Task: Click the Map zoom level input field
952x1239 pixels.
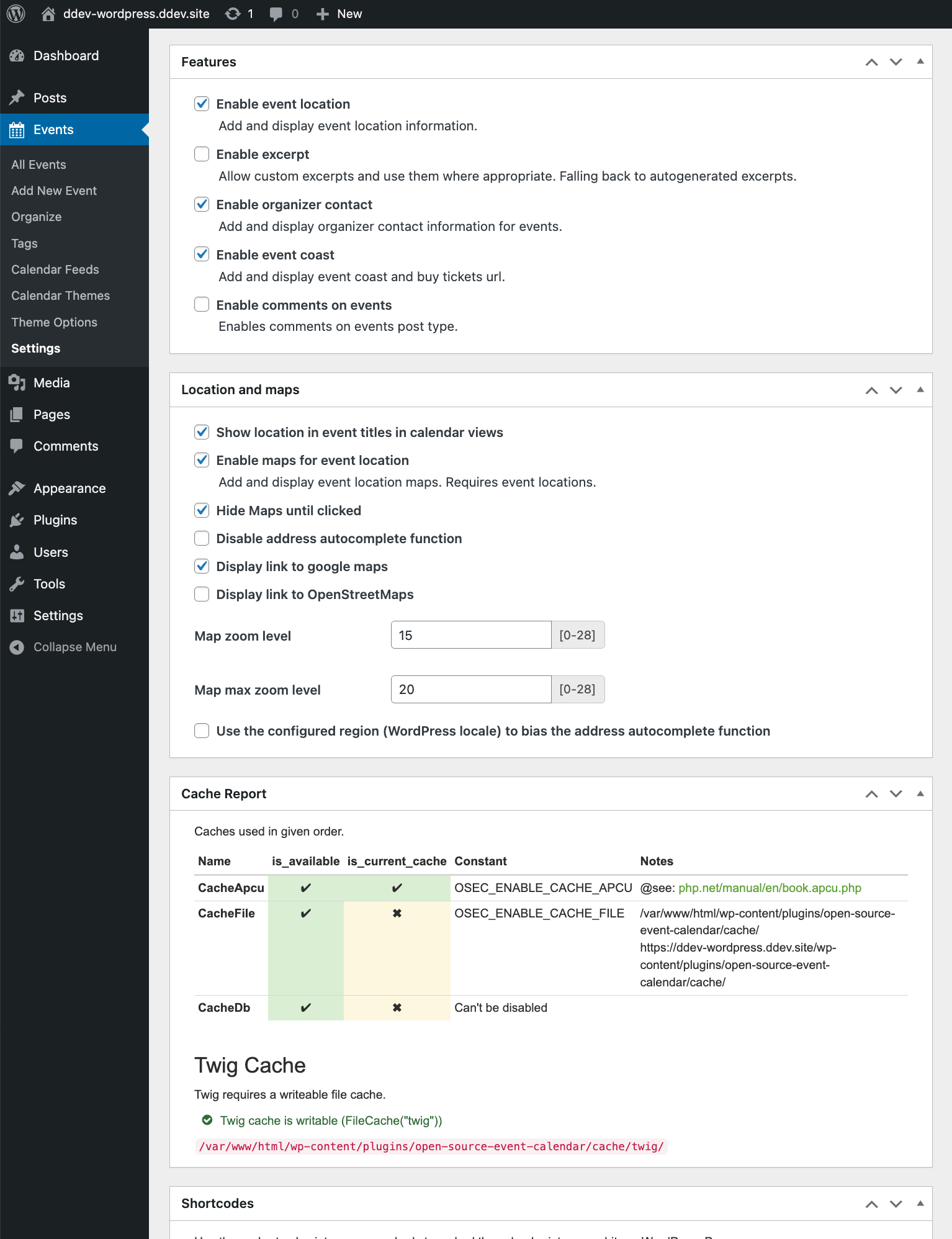Action: (470, 636)
